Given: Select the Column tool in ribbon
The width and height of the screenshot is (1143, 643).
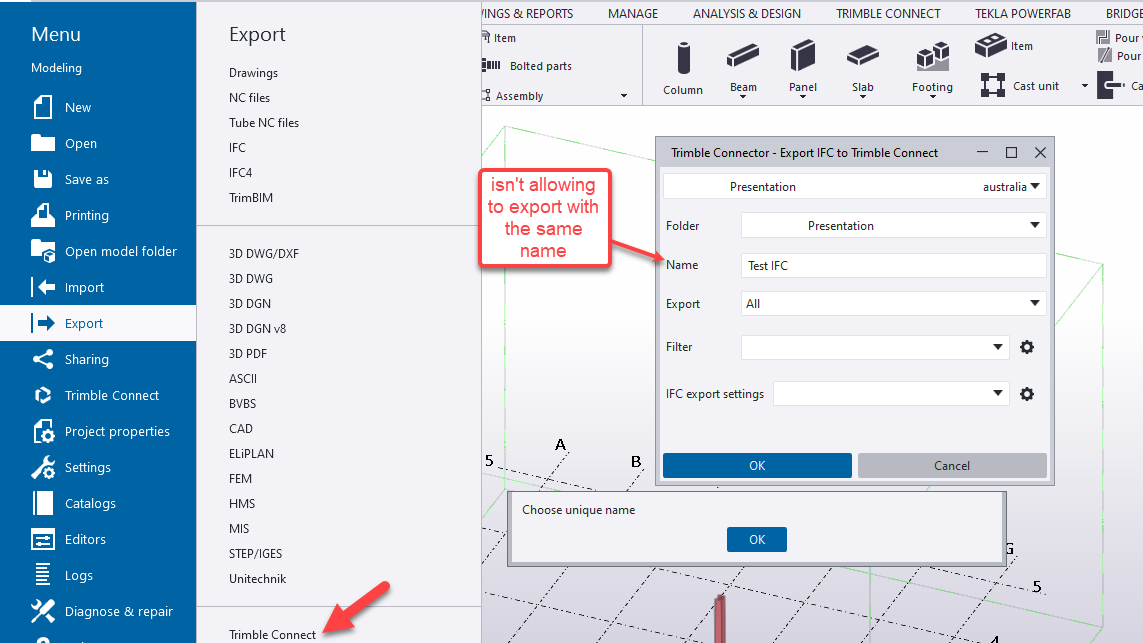Looking at the screenshot, I should 683,69.
